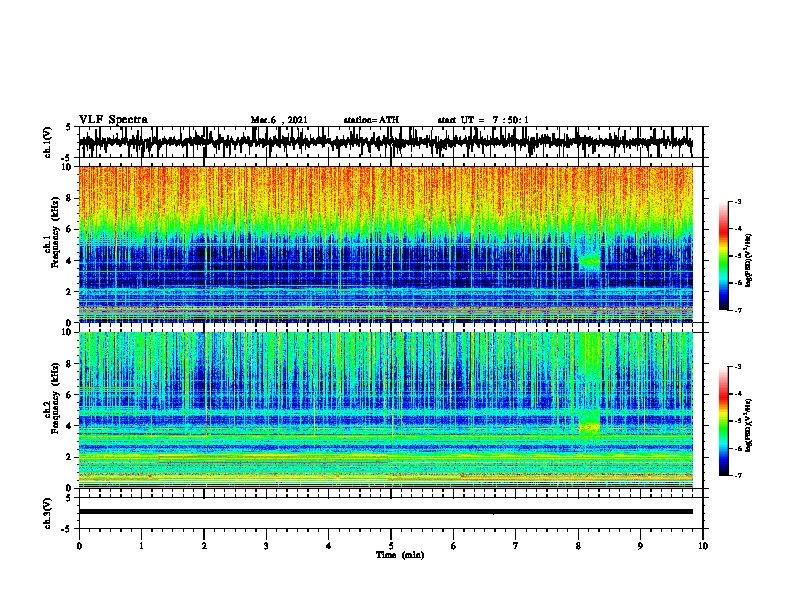Click time axis tick label "8"

[x=578, y=546]
